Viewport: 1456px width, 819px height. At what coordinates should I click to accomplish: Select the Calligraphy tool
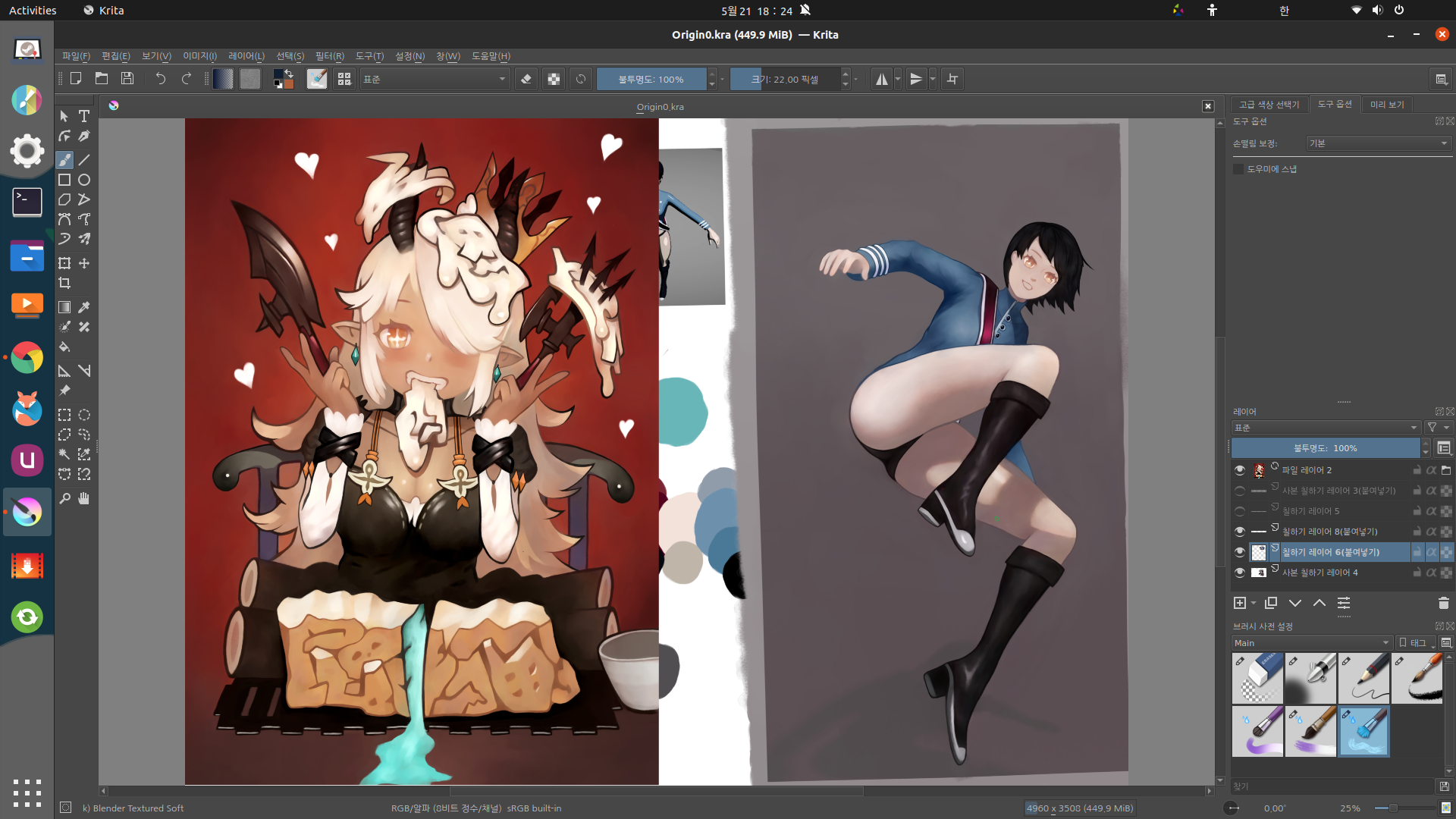84,136
